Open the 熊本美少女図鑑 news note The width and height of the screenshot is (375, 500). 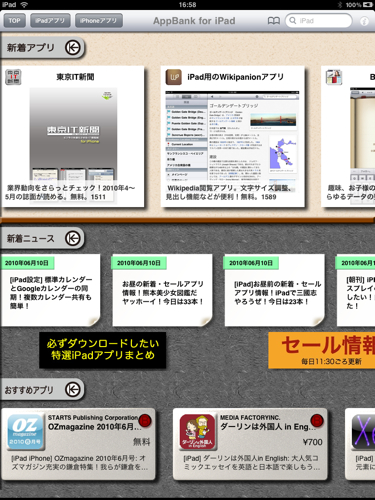click(162, 290)
